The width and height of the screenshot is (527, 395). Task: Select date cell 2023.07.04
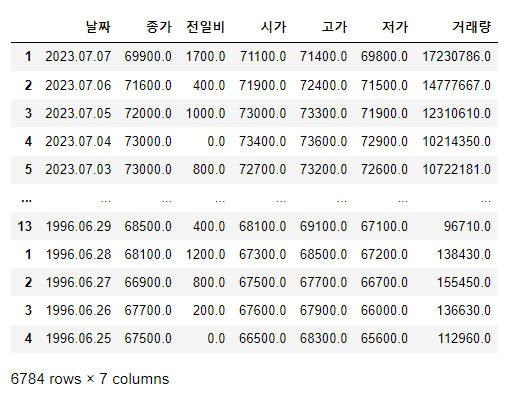pos(78,141)
